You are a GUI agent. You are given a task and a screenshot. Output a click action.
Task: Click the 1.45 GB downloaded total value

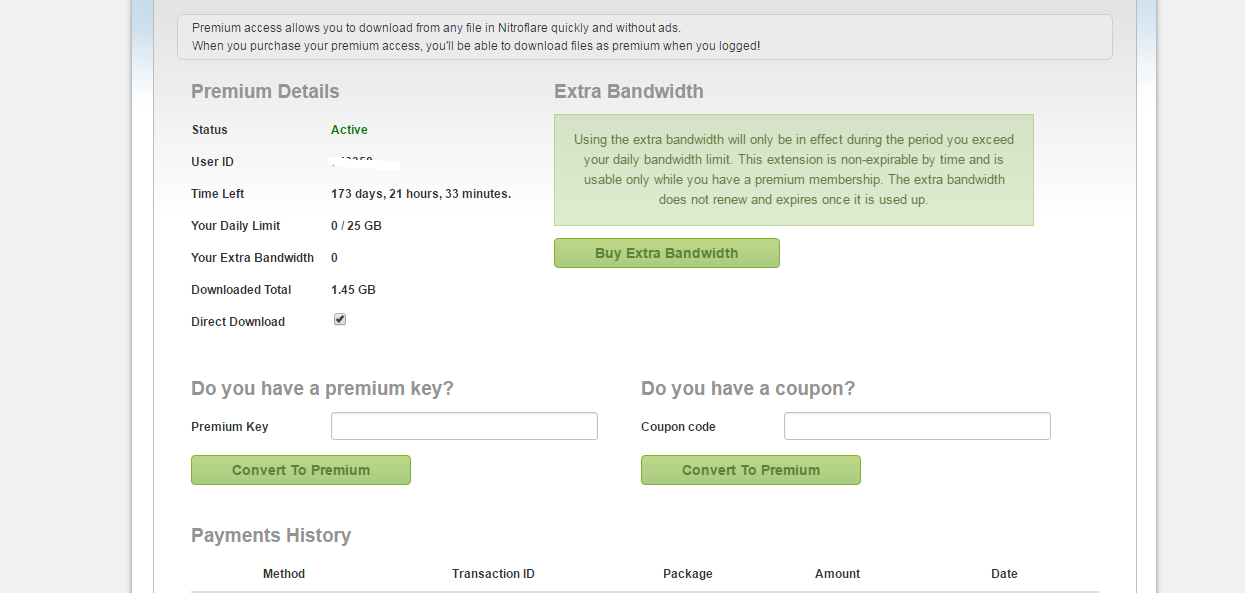[x=353, y=290]
